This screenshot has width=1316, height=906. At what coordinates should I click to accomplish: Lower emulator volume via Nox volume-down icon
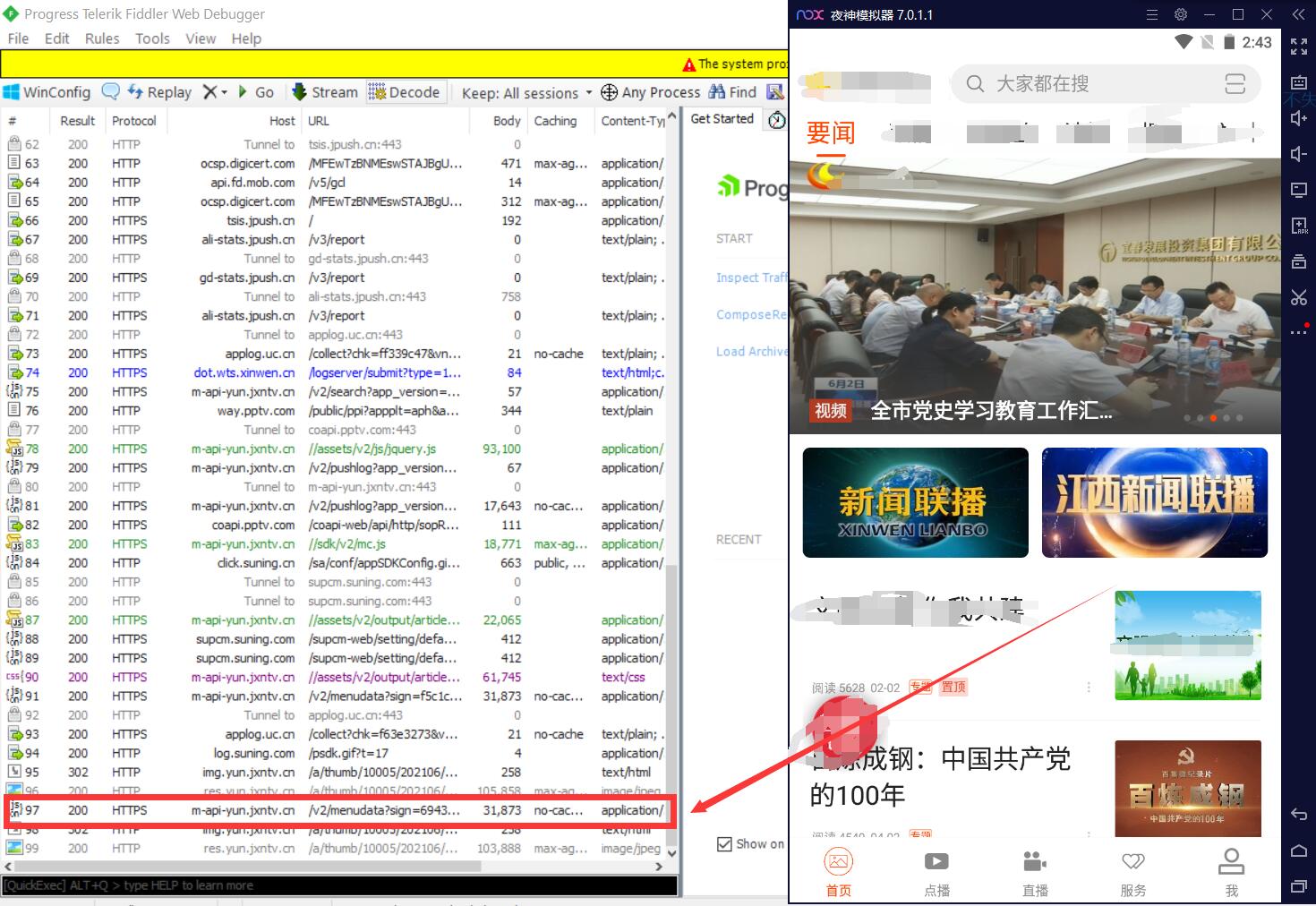(1299, 154)
